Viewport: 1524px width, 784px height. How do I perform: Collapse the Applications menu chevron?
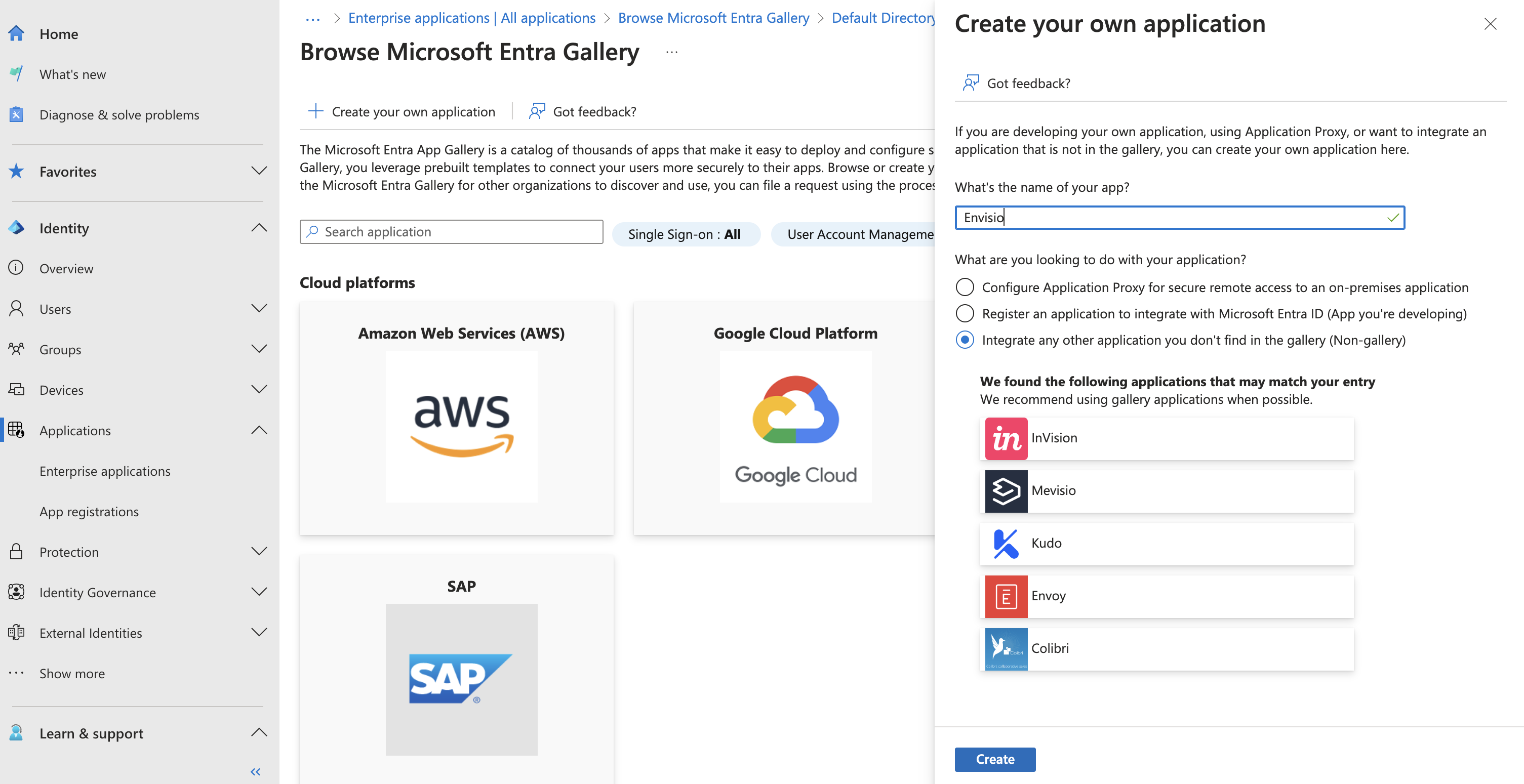(x=259, y=430)
